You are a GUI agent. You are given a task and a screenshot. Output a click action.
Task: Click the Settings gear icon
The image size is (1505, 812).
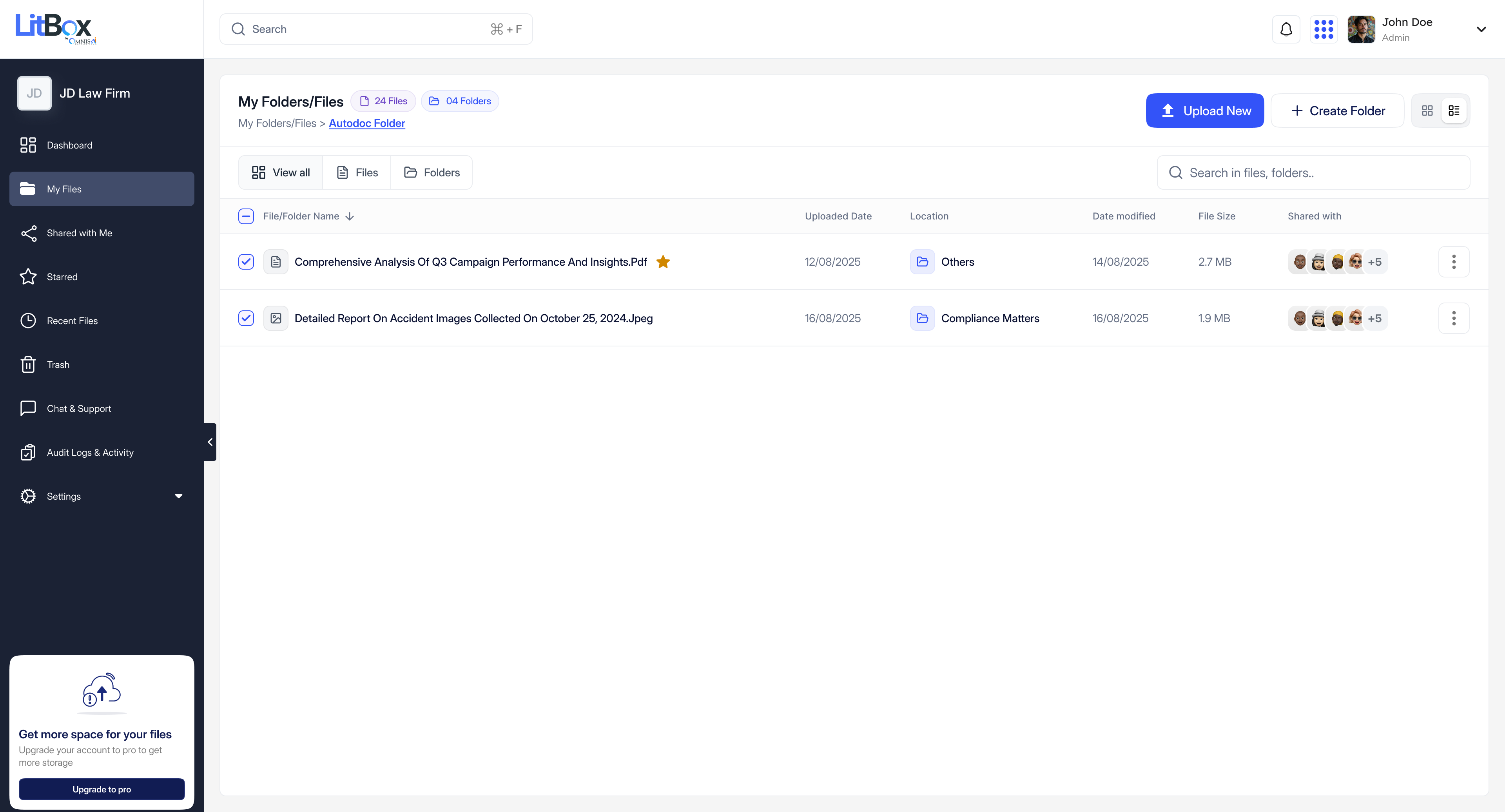[28, 496]
